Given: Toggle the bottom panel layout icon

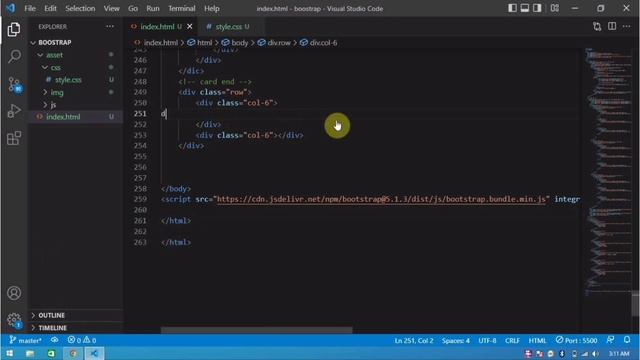Looking at the screenshot, I should pos(524,8).
